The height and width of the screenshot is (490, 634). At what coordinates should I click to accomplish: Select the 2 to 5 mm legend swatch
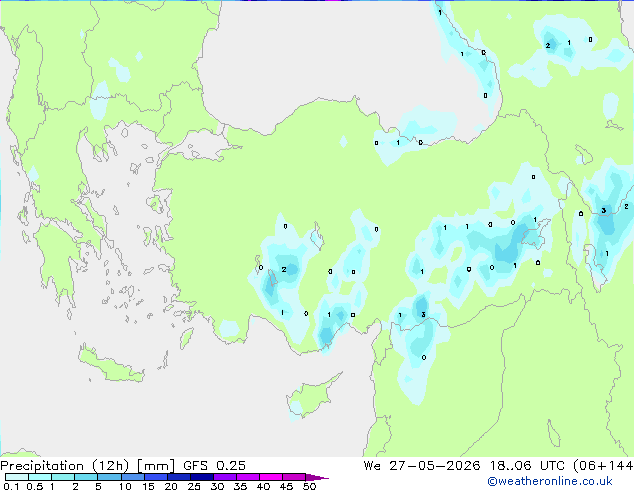(x=86, y=477)
